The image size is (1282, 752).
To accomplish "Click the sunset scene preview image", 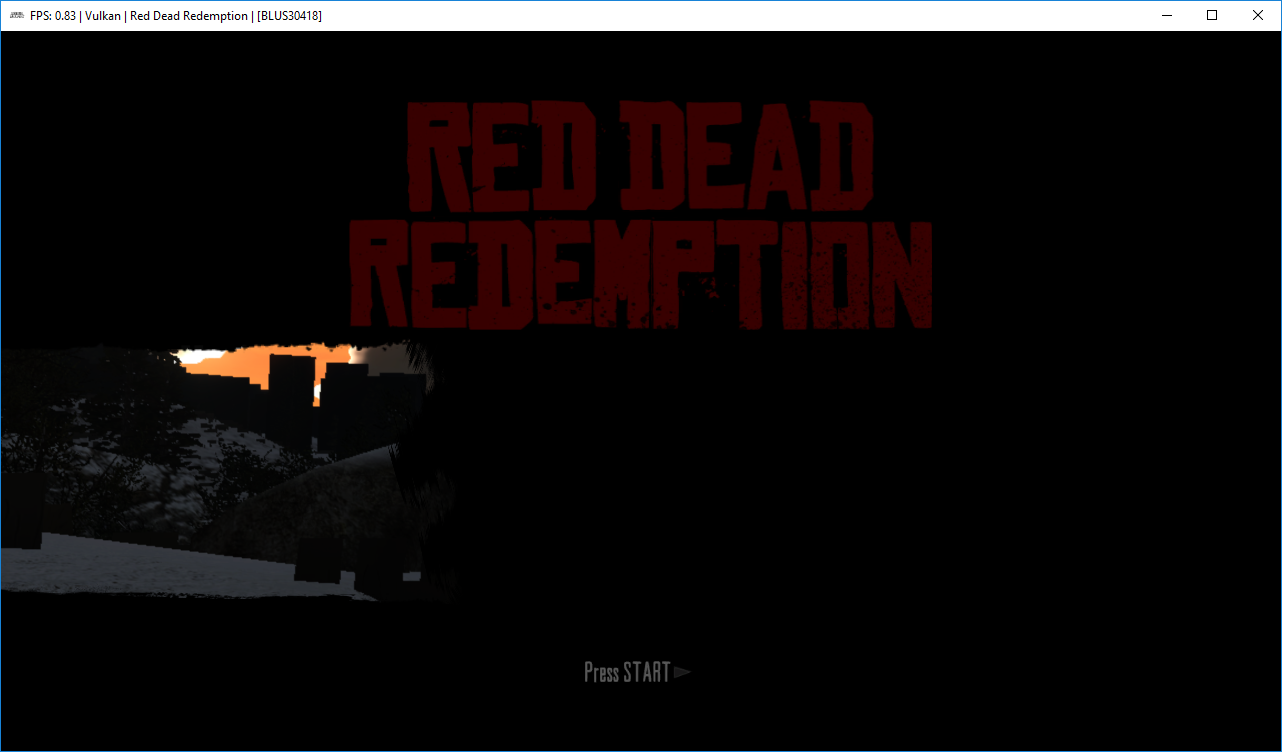I will 227,472.
